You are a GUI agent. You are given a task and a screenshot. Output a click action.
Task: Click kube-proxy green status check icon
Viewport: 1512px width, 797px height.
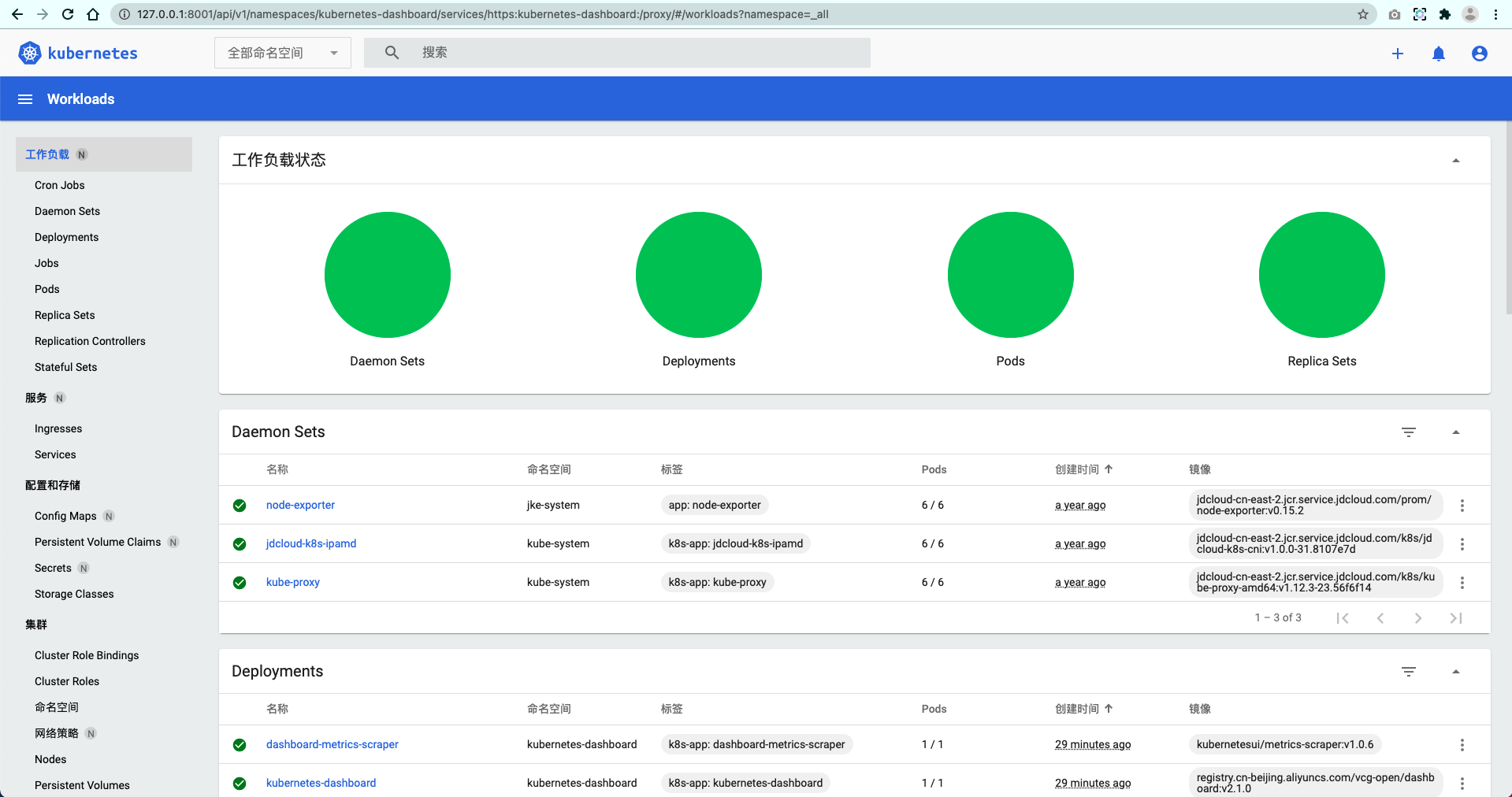click(240, 583)
